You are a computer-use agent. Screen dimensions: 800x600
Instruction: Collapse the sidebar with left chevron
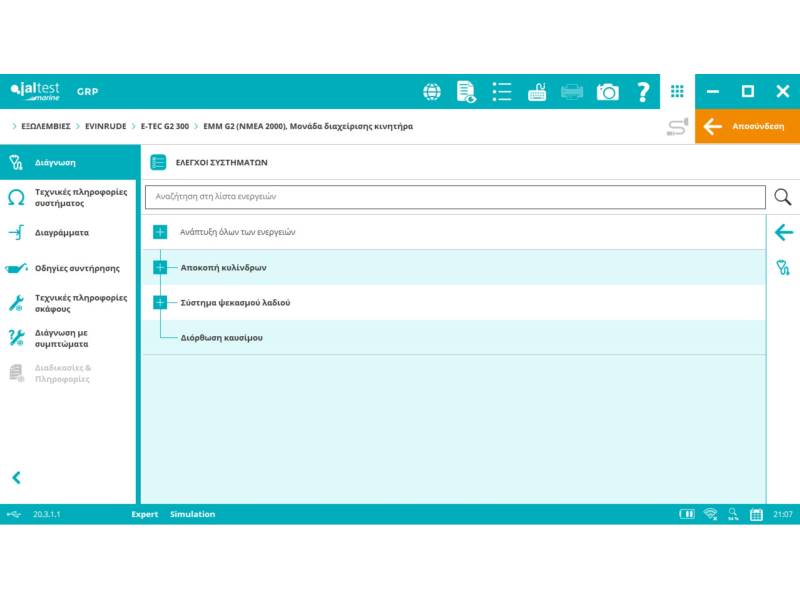pos(16,478)
